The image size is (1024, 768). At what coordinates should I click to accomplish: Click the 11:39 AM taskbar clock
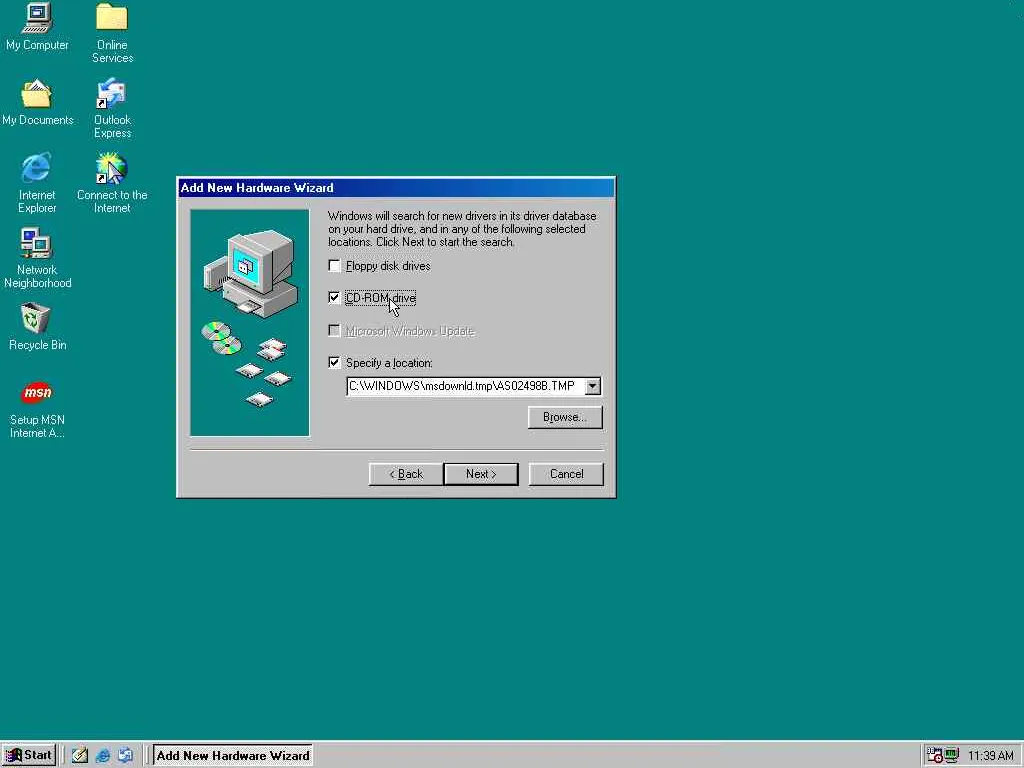pos(990,756)
